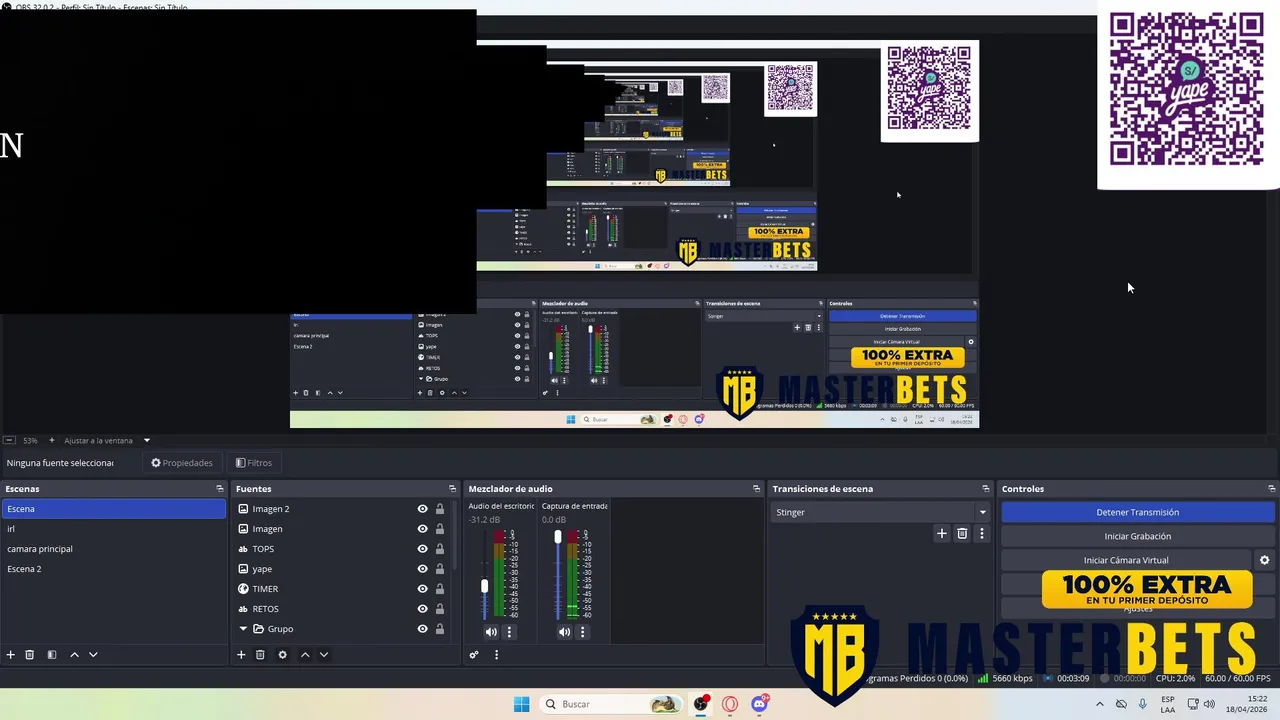Click Iniciar Grabación button
This screenshot has height=720, width=1280.
click(x=1138, y=536)
